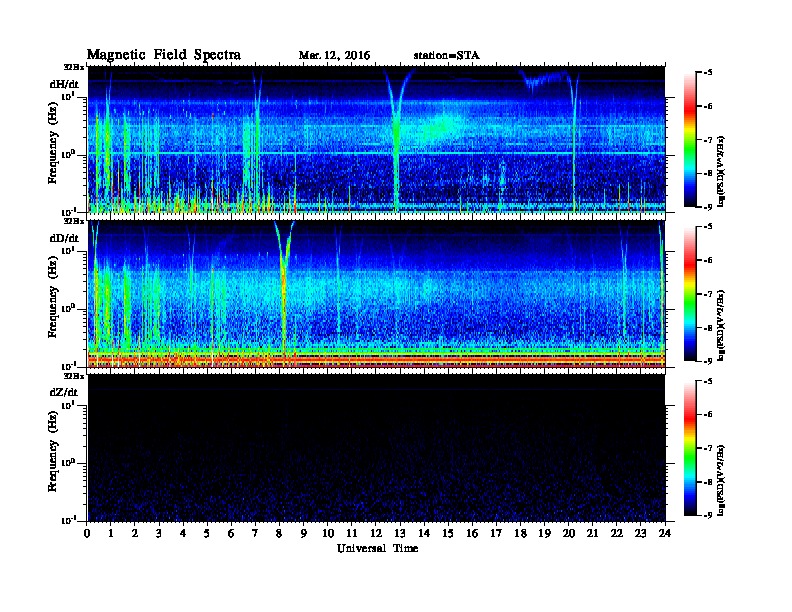
Task: Click the -5 tick on dZ/dt color bar
Action: coord(707,381)
